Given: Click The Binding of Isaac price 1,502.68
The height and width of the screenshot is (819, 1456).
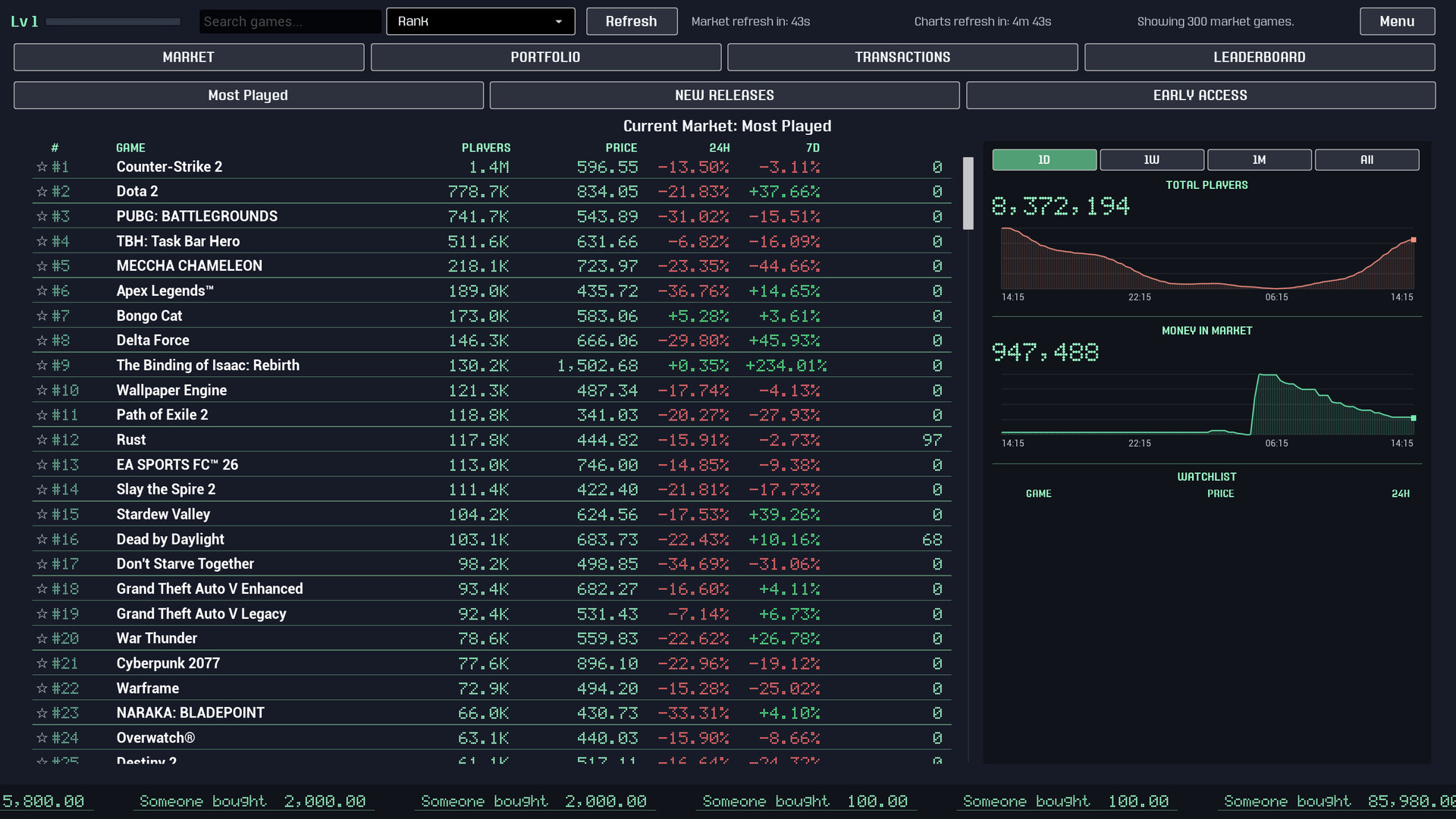Looking at the screenshot, I should coord(598,366).
